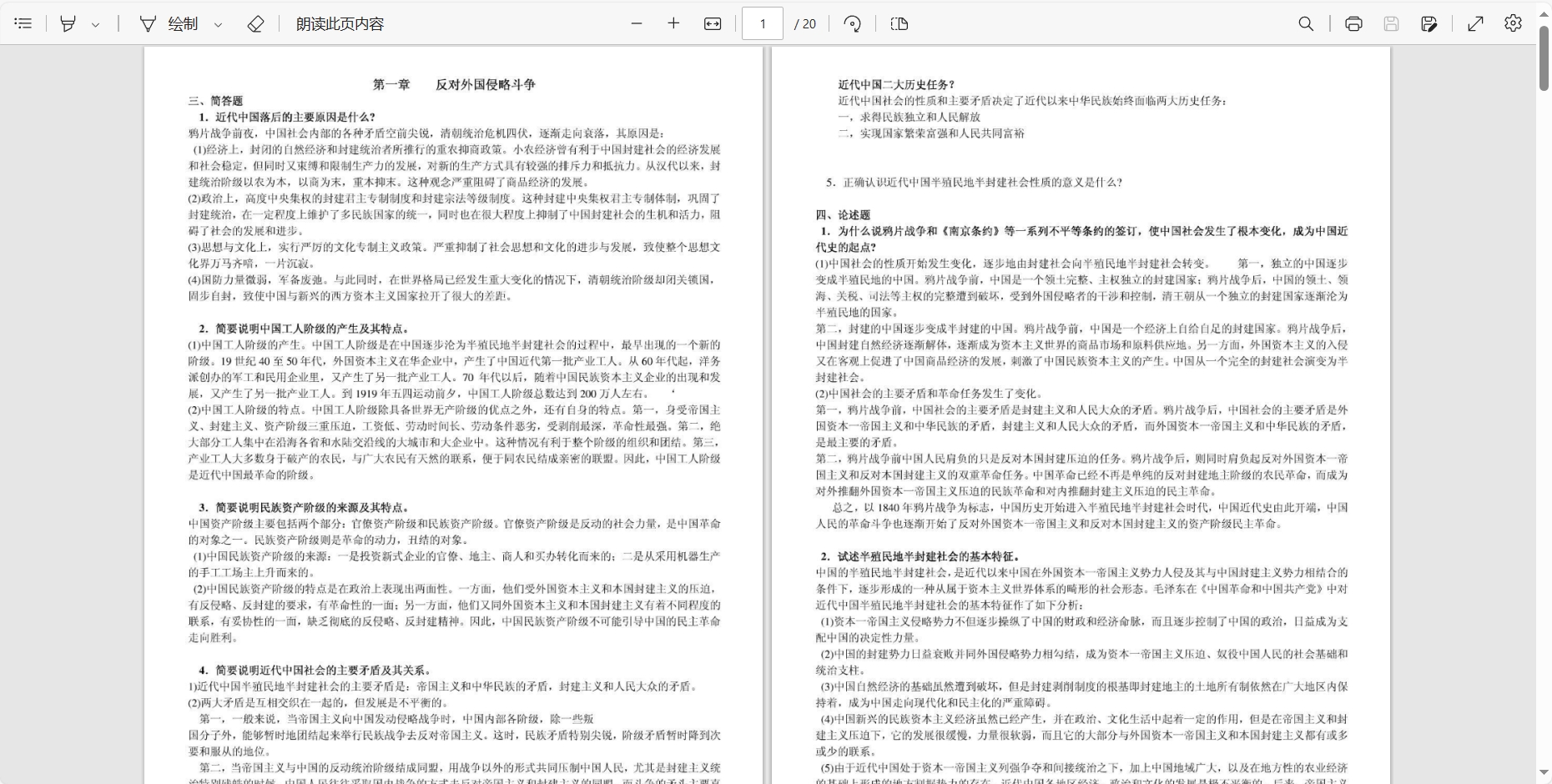Click scrollbar down arrow
Screen dimensions: 1552x784
(x=1544, y=773)
